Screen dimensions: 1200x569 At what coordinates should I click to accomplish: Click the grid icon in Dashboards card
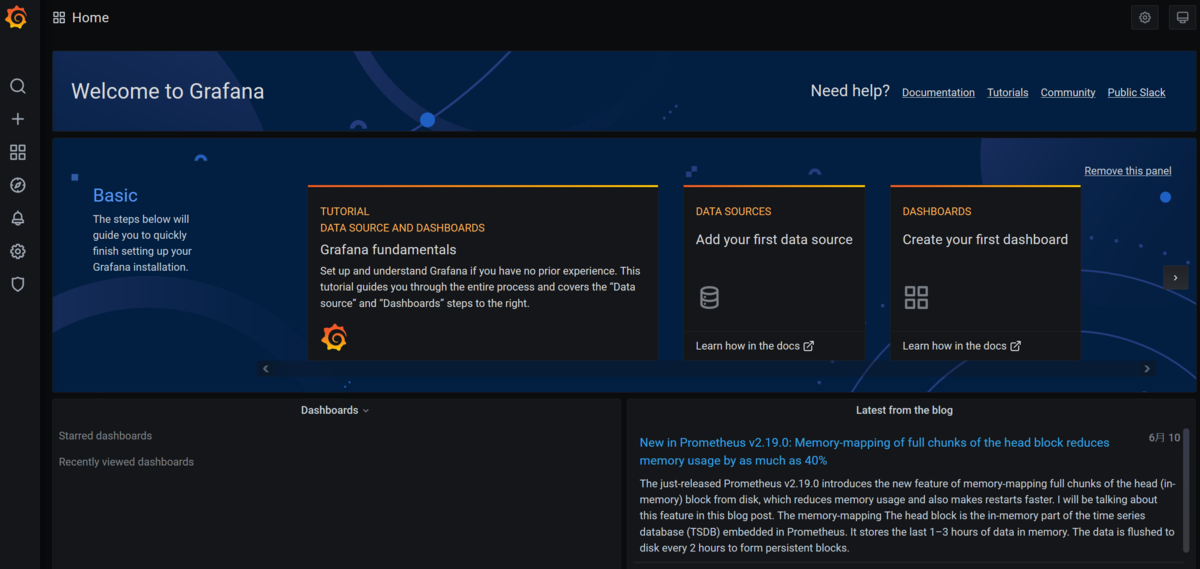tap(916, 297)
